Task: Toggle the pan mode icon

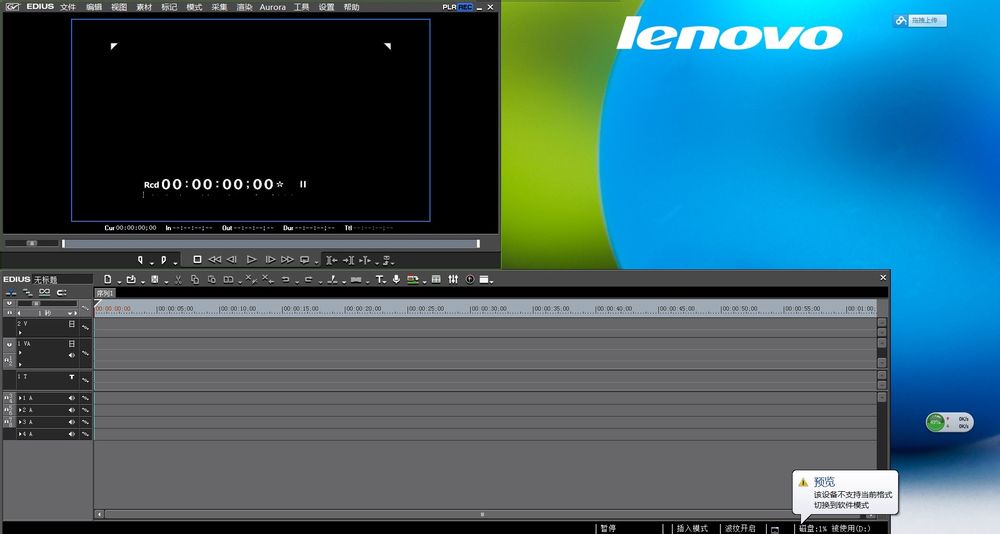Action: (x=62, y=292)
